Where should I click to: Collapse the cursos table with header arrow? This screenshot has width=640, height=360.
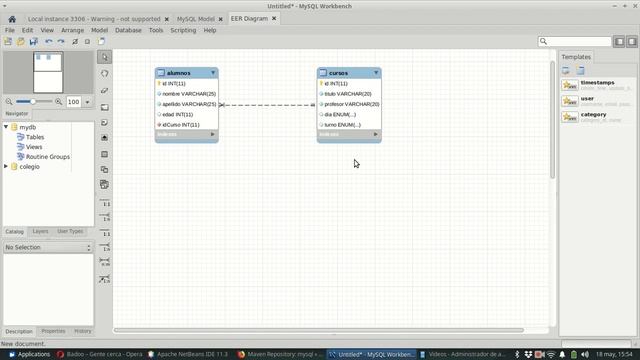pos(376,73)
